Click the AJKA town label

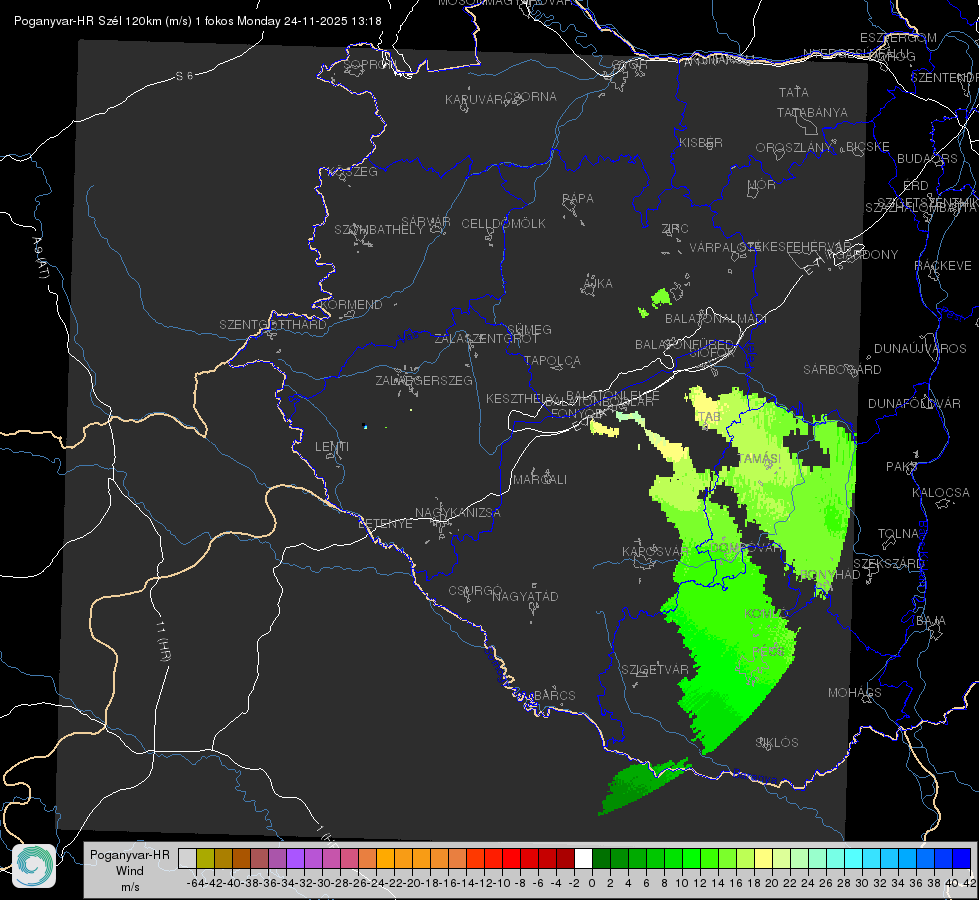pos(598,284)
